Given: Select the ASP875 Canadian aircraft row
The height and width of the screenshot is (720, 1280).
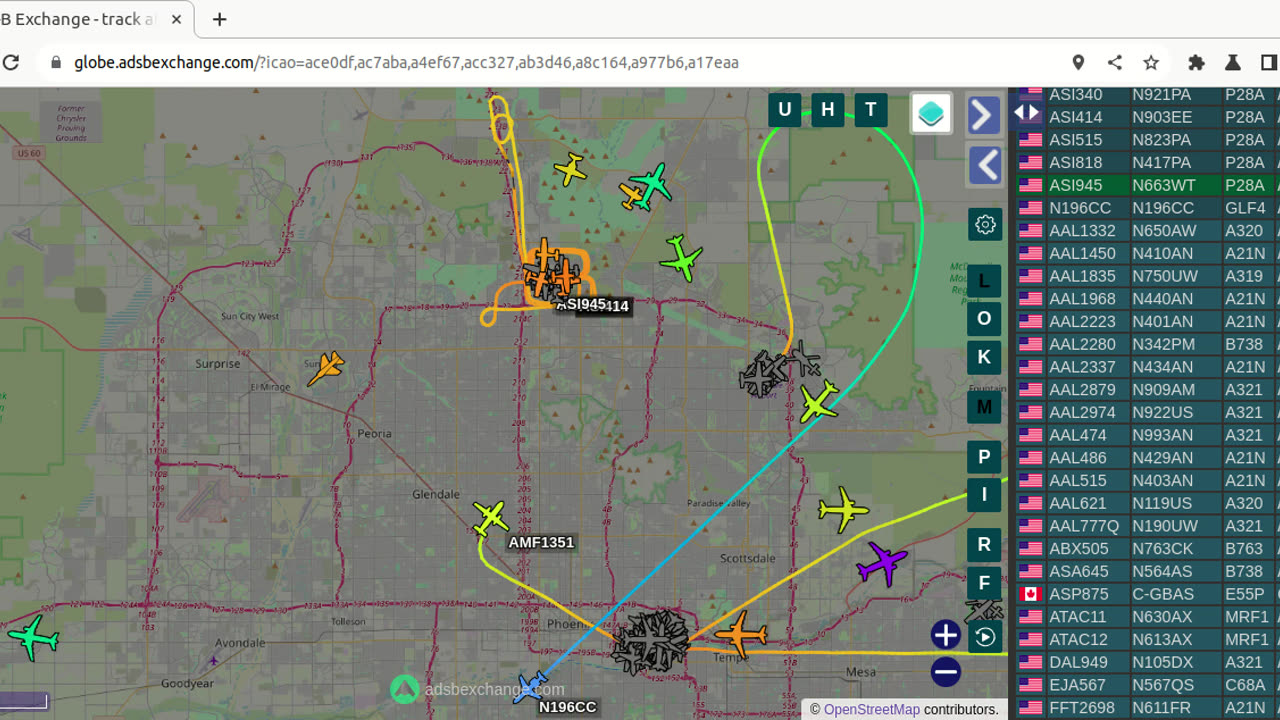Looking at the screenshot, I should click(1147, 594).
